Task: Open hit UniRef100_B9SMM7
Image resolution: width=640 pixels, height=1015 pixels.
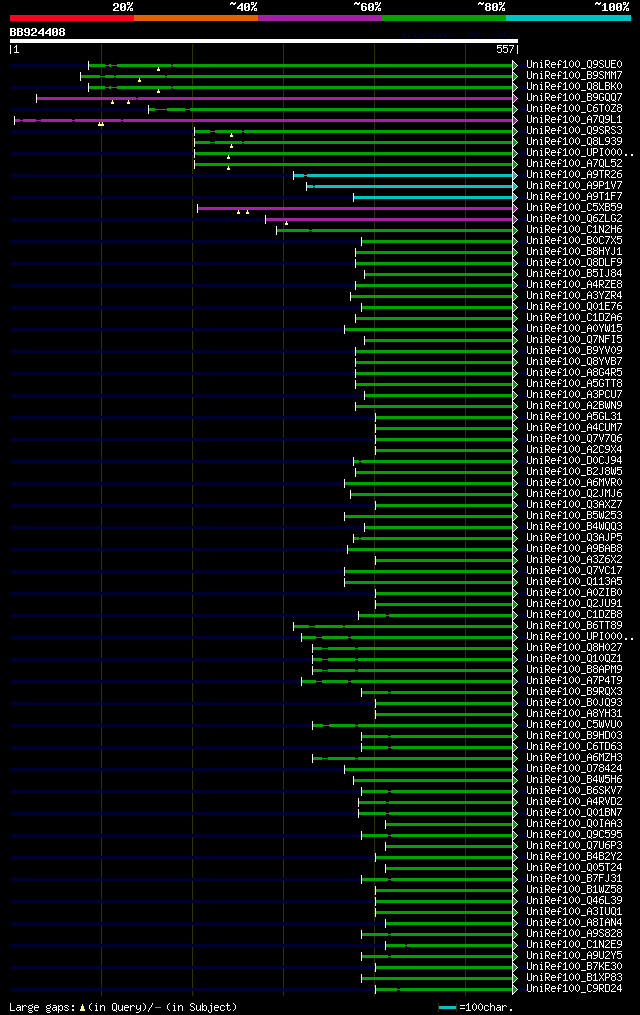Action: point(574,76)
